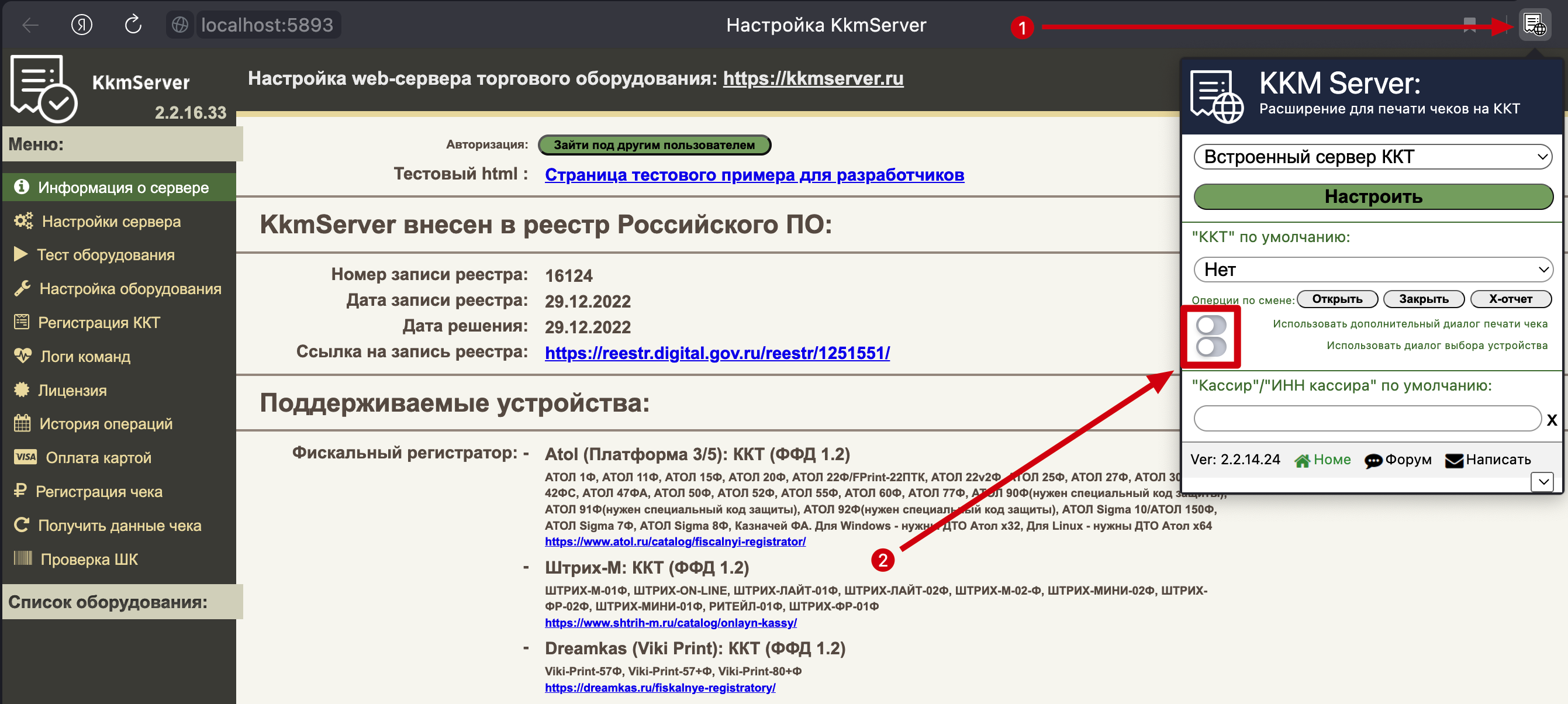Click the refresh icon beside Получить данные чека

click(22, 524)
